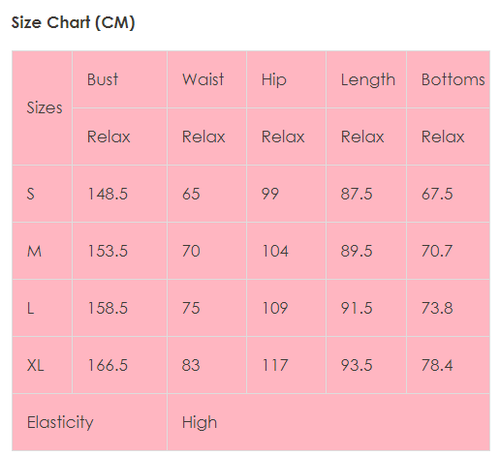Click the Length column header
Screen dimensions: 500x456
pos(366,79)
